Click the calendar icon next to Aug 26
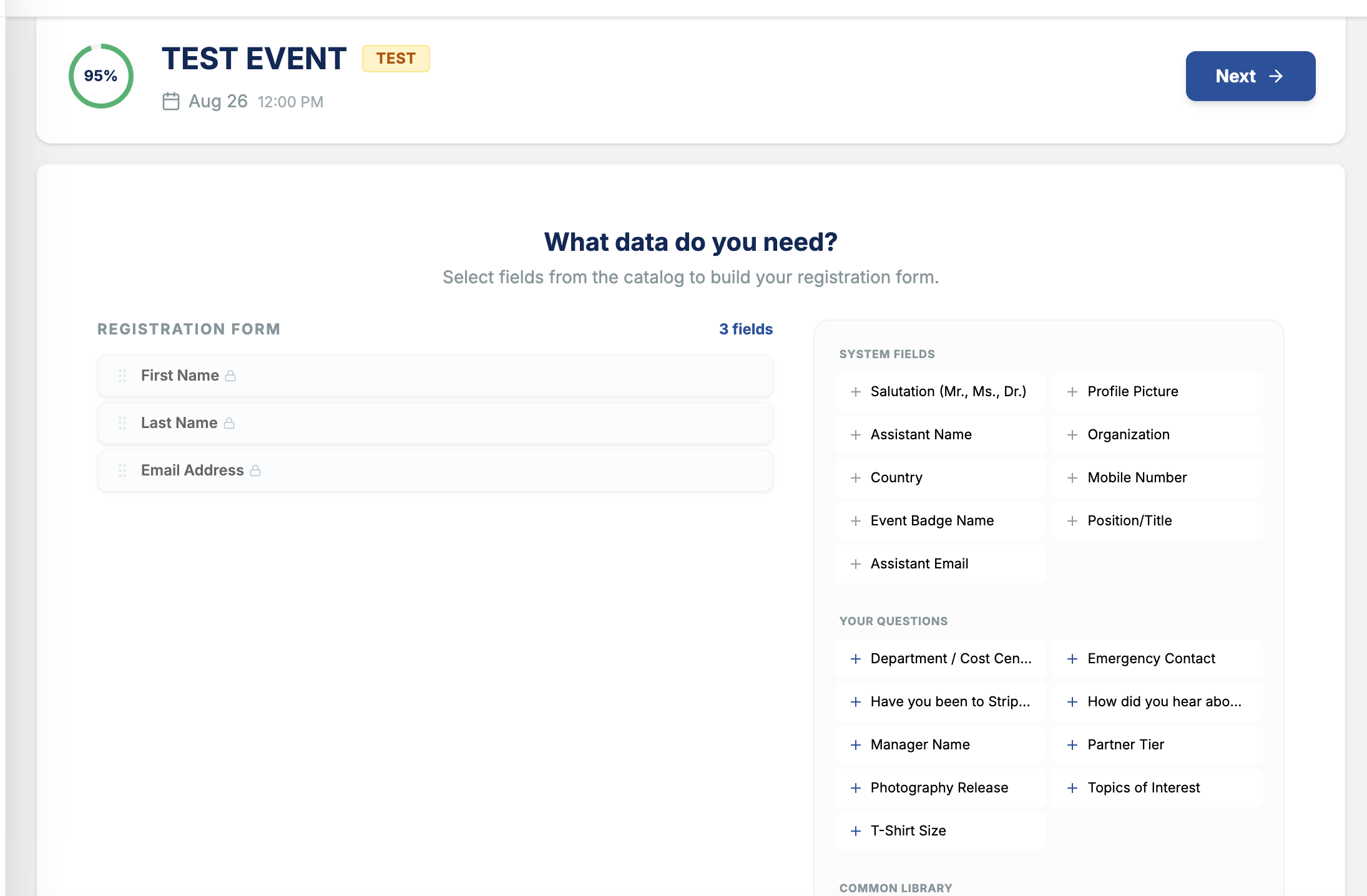The image size is (1367, 896). (x=171, y=101)
